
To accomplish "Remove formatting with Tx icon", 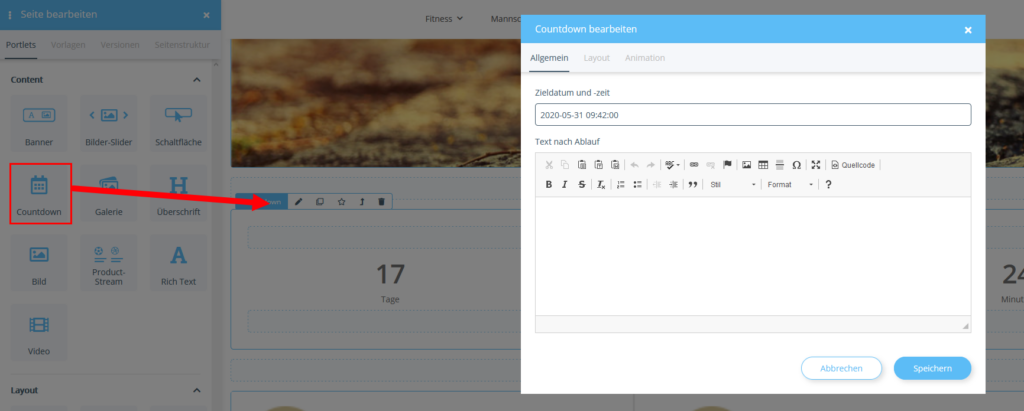I will pyautogui.click(x=601, y=185).
